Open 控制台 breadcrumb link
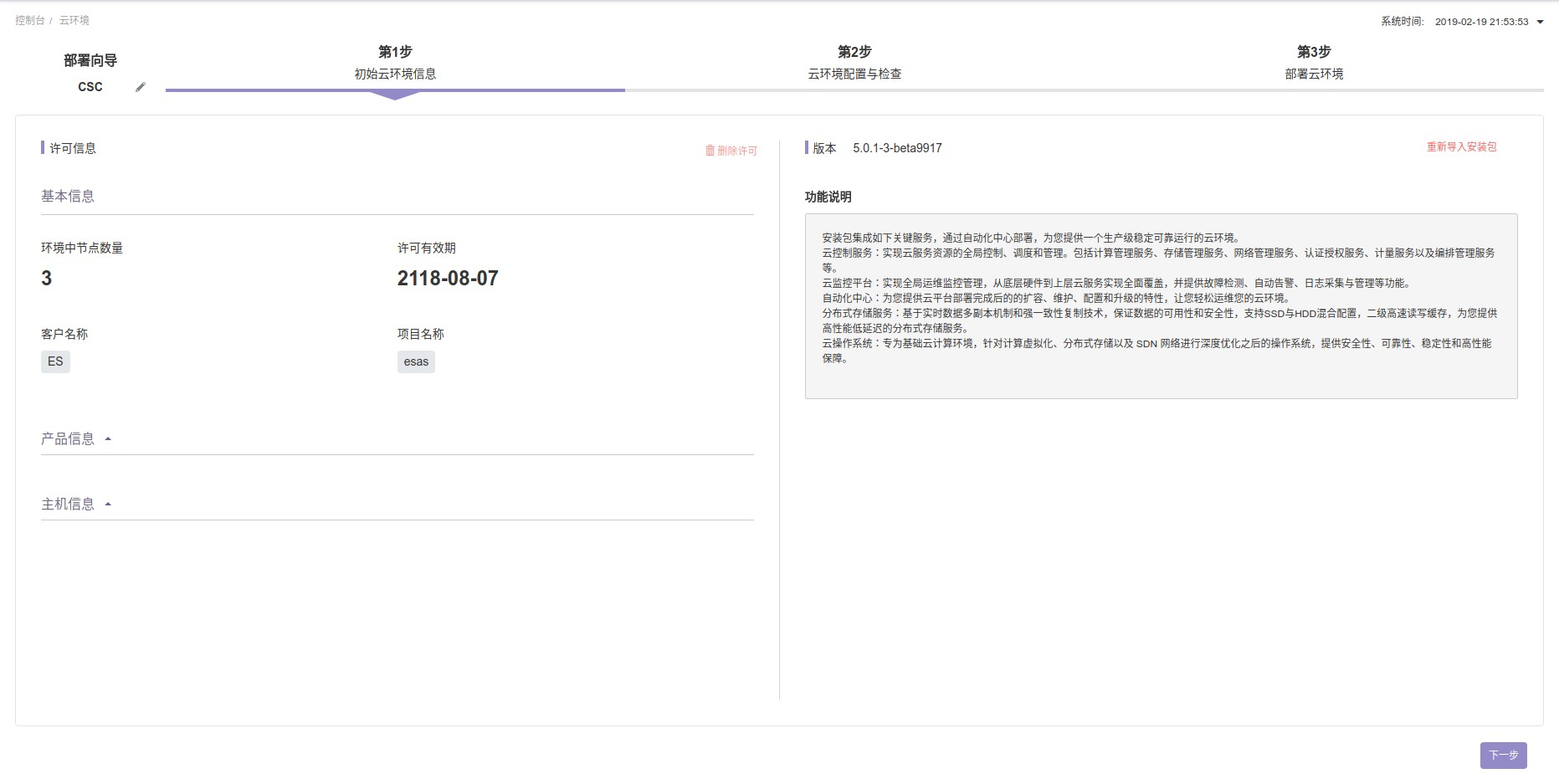The image size is (1559, 784). (29, 20)
